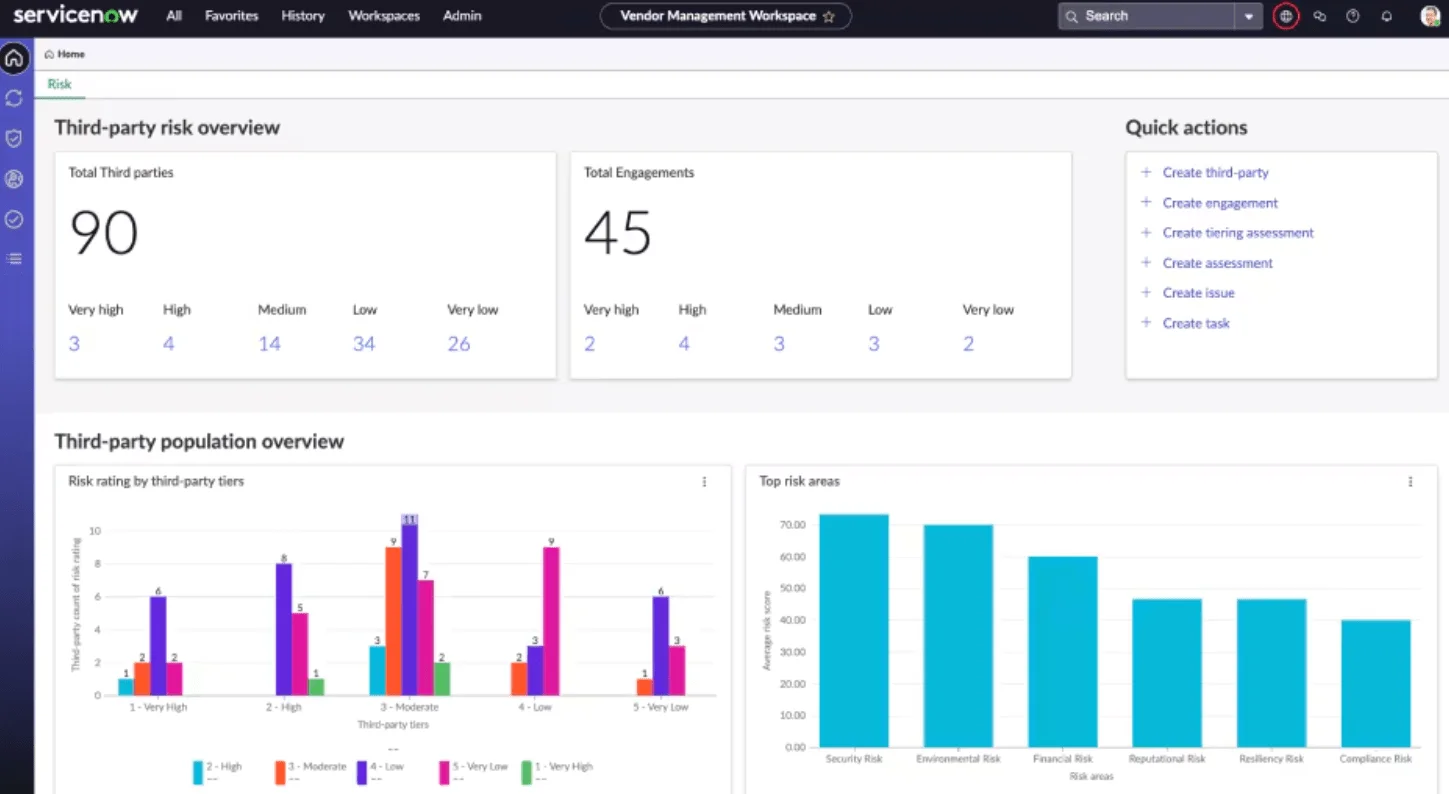Image resolution: width=1449 pixels, height=794 pixels.
Task: Click the home breadcrumb icon
Action: coord(49,54)
